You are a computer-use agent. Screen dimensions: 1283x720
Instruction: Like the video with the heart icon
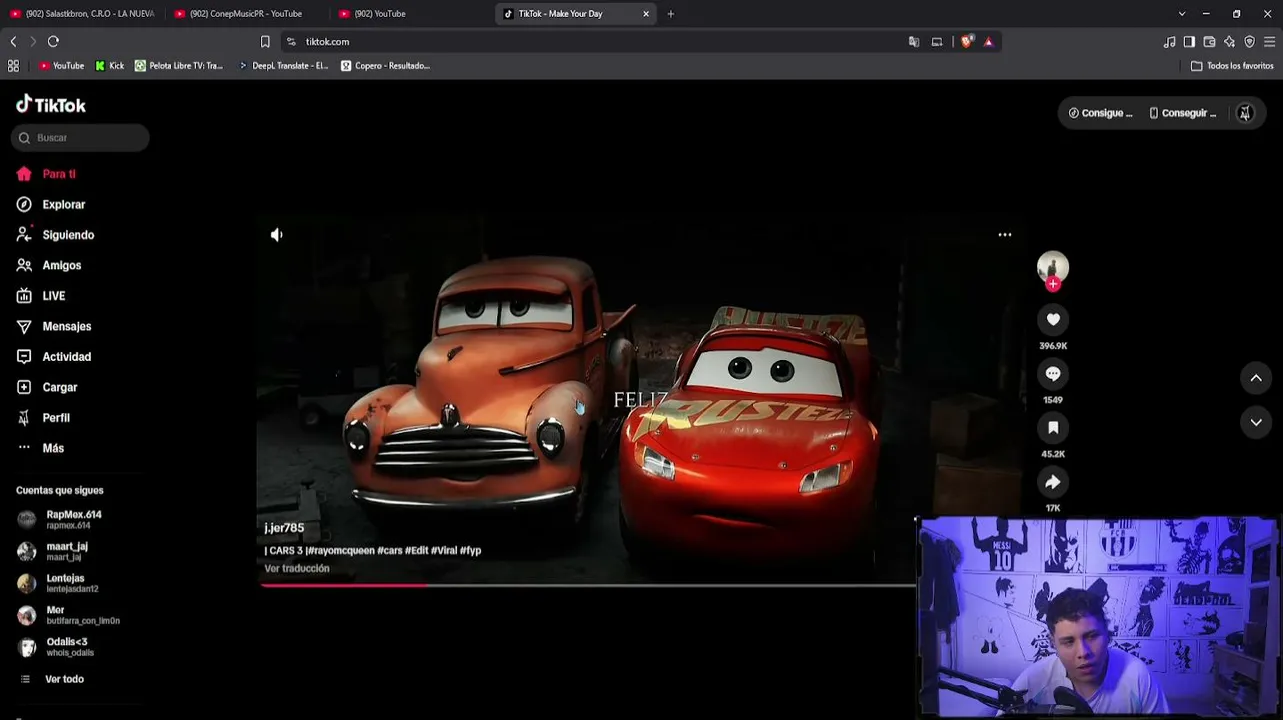coord(1053,319)
